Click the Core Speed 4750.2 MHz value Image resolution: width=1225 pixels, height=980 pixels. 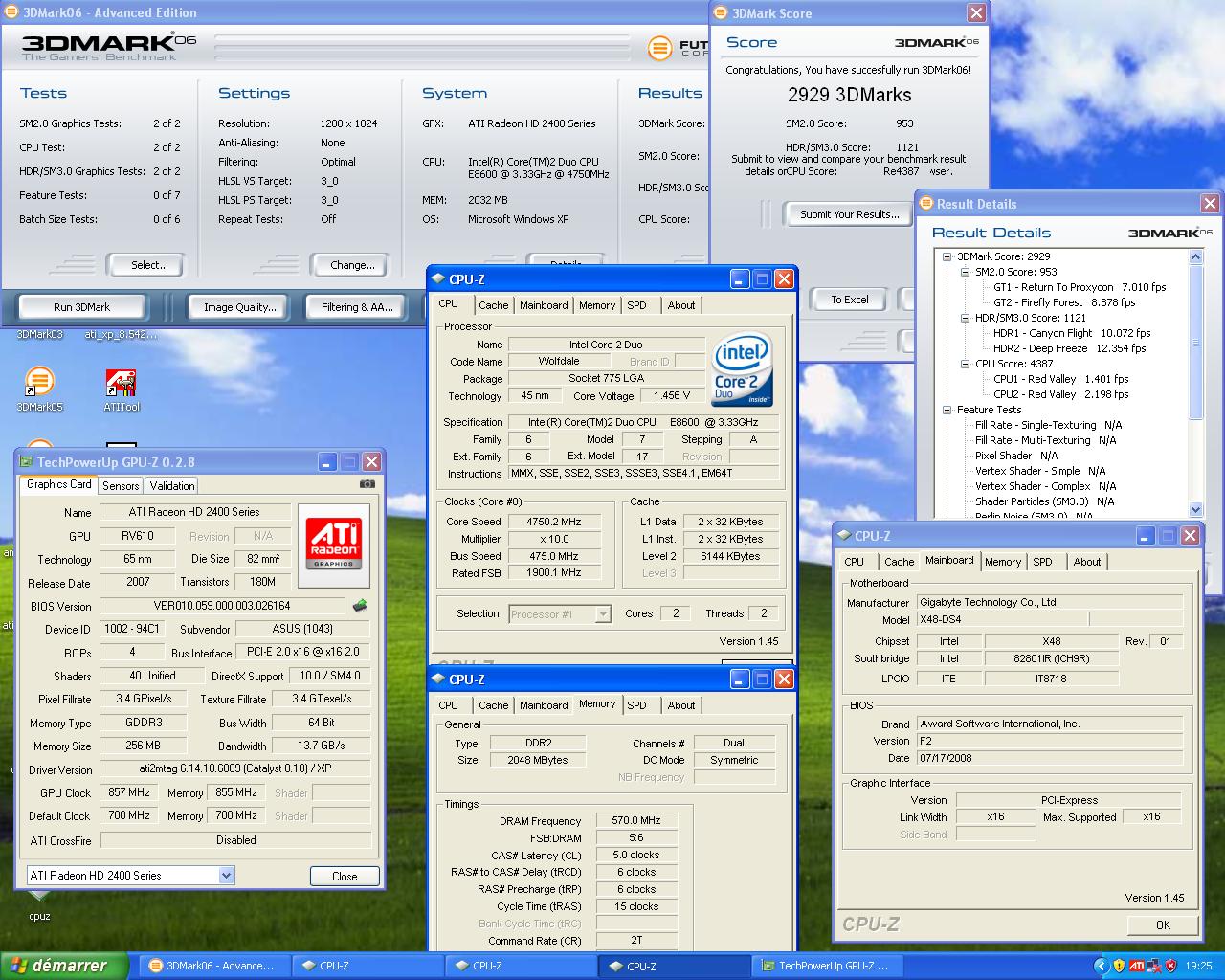553,522
